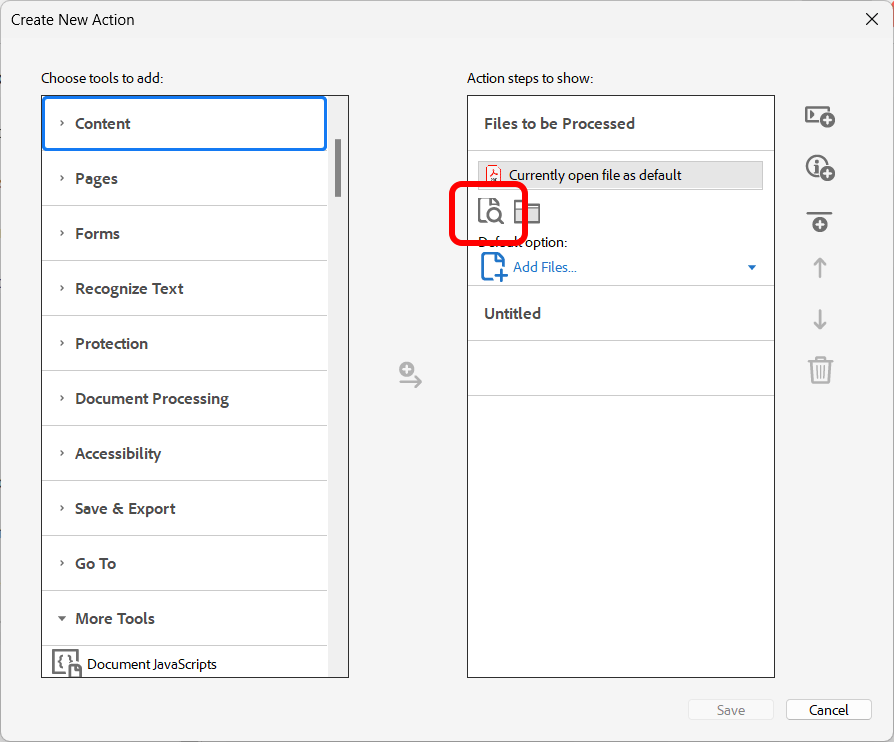Click the tools list vertical scrollbar
Screen dimensions: 894x742
[338, 168]
